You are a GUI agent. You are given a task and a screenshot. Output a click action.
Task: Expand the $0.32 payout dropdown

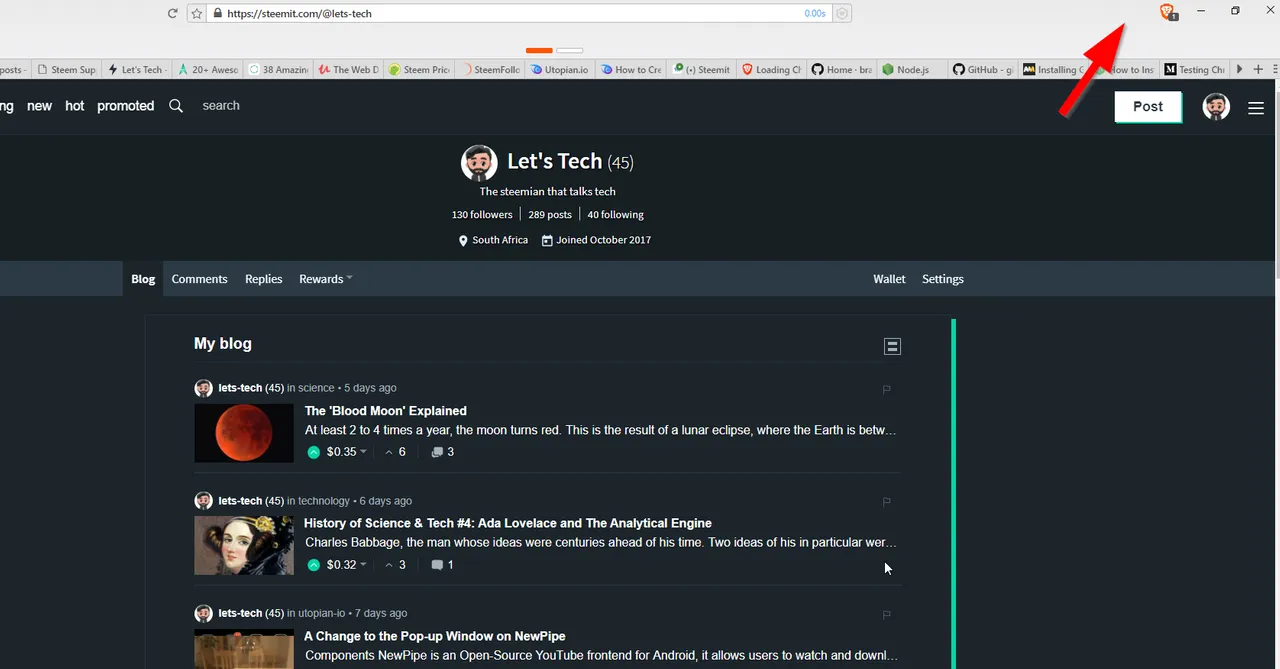pyautogui.click(x=347, y=565)
